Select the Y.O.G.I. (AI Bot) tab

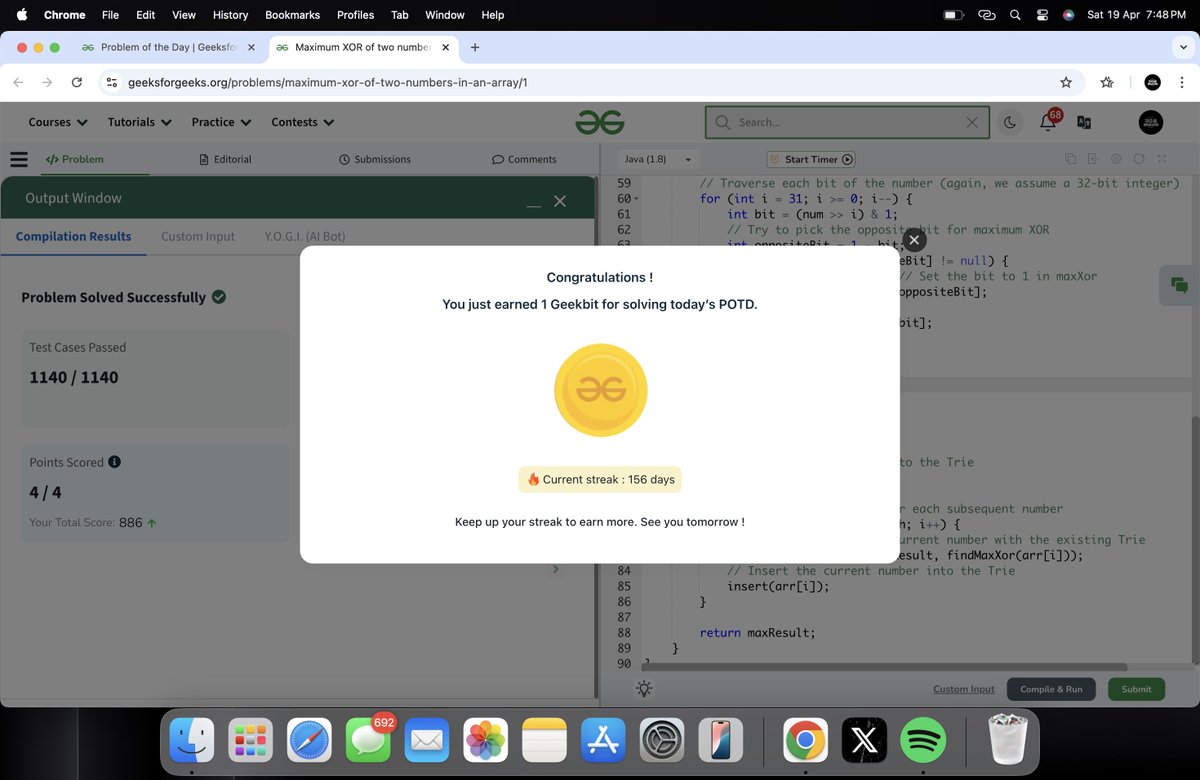coord(305,236)
